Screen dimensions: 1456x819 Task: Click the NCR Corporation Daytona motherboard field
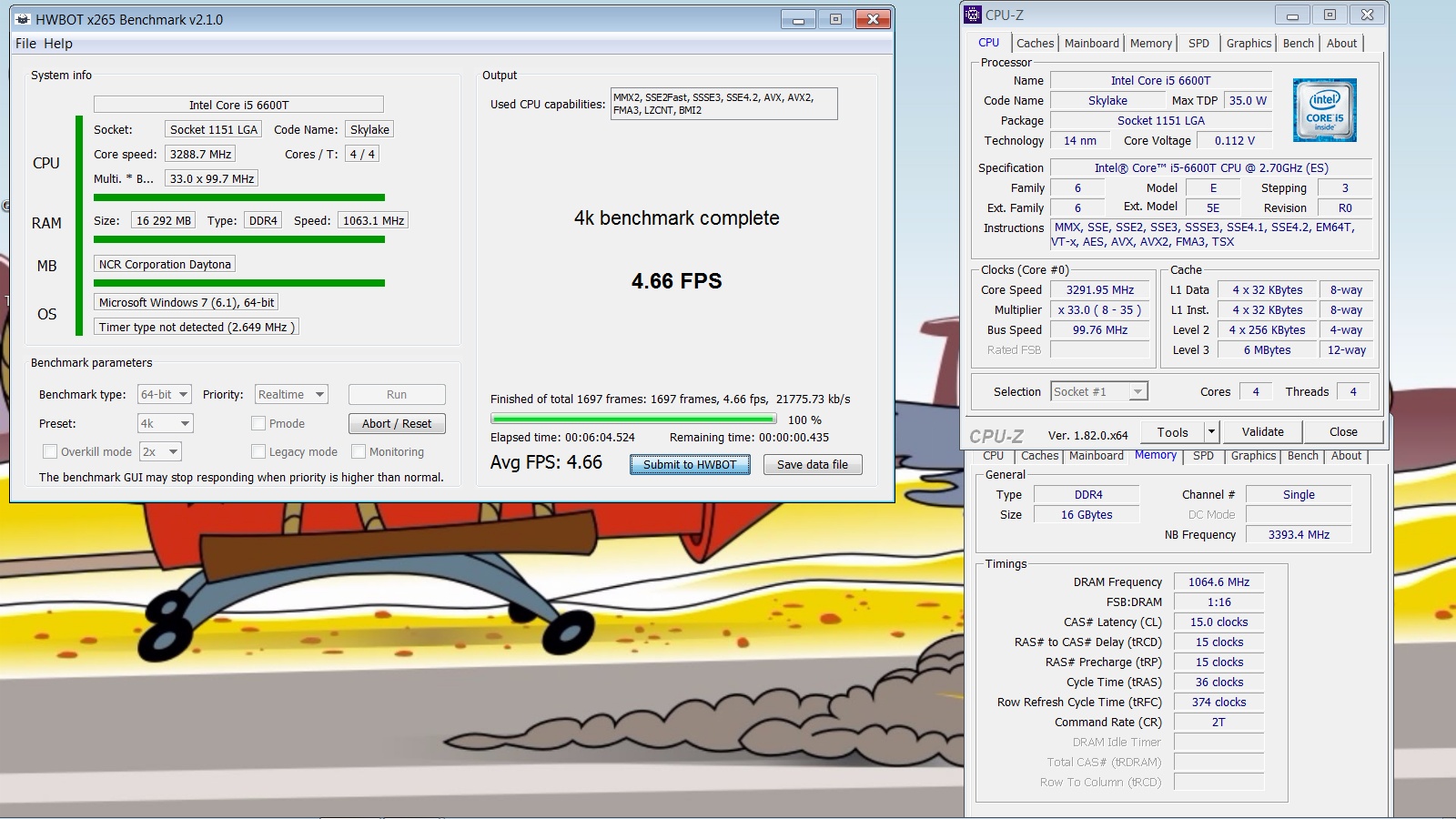(165, 264)
